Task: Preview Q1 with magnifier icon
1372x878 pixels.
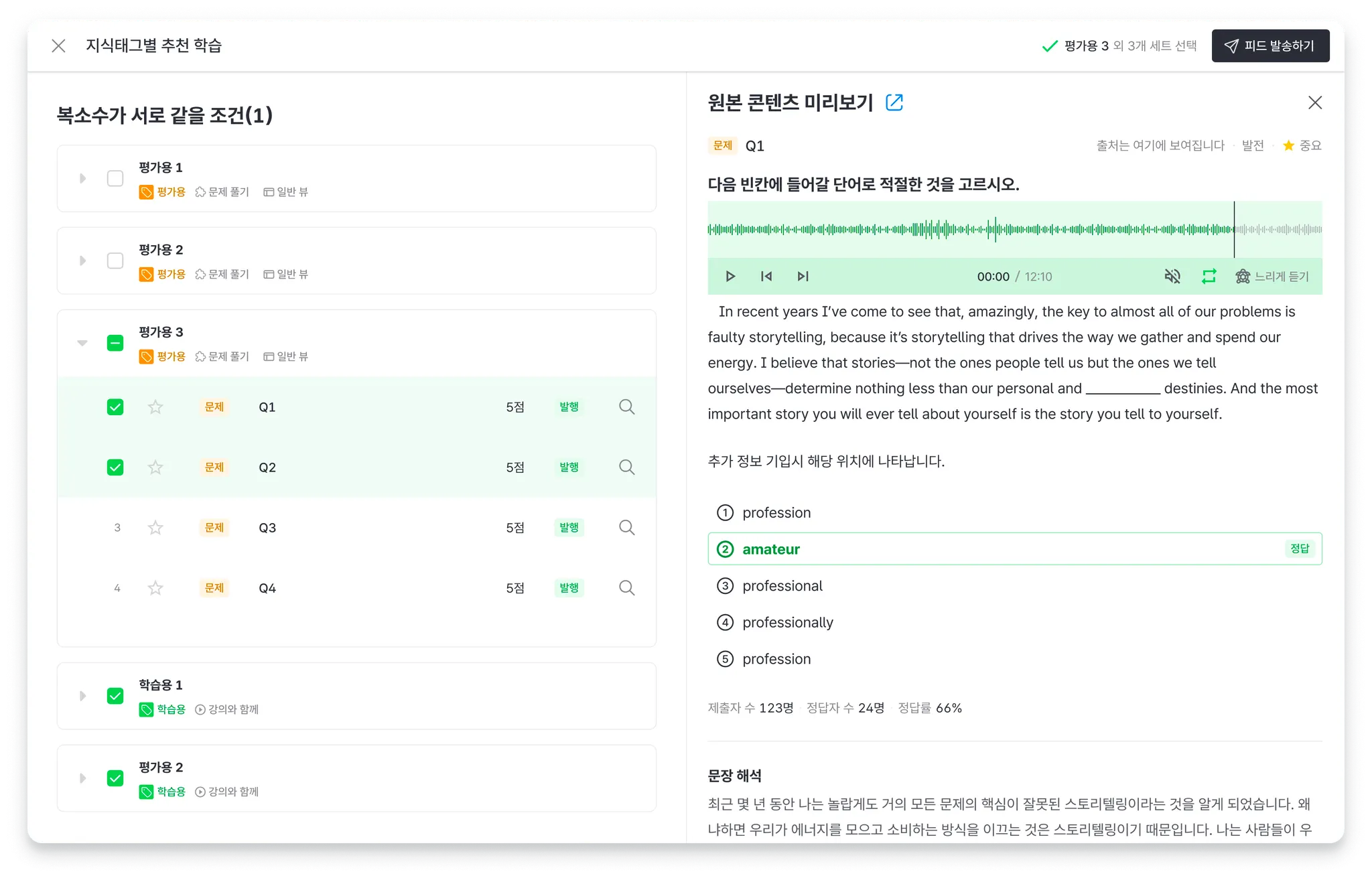Action: coord(626,407)
